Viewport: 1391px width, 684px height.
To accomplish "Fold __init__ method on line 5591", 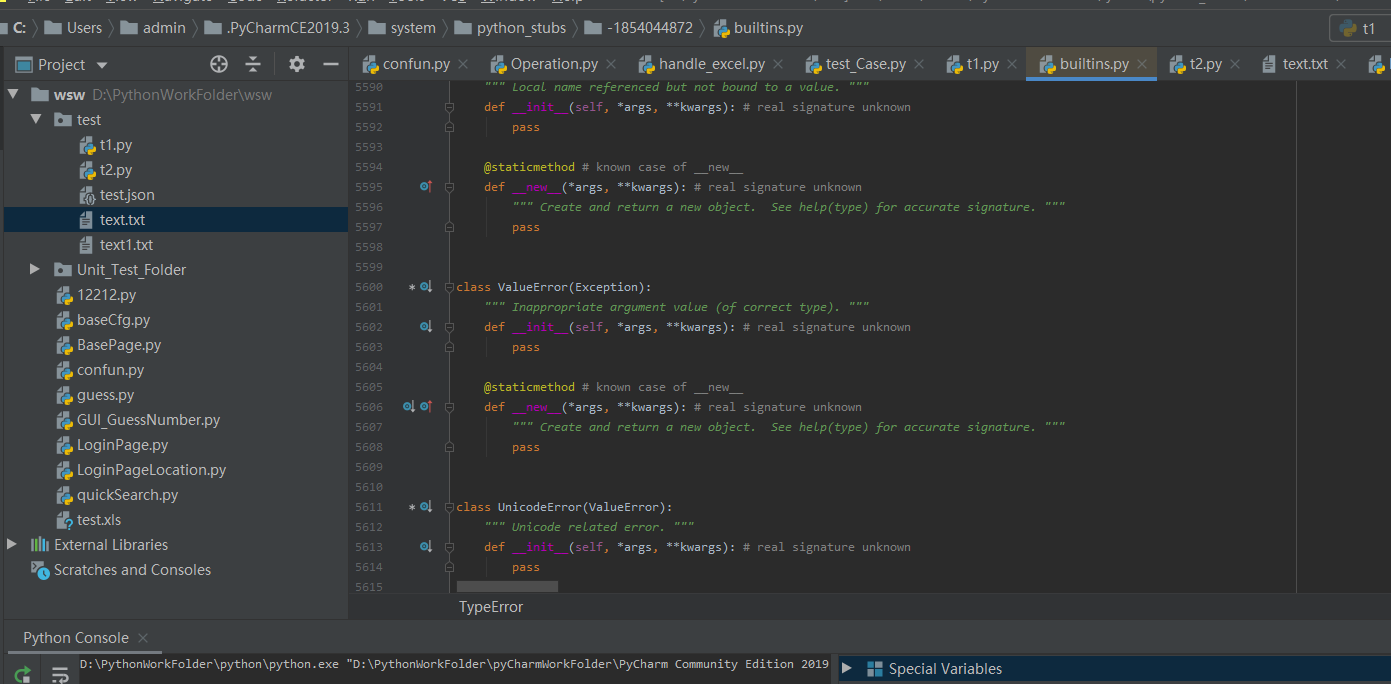I will 449,107.
